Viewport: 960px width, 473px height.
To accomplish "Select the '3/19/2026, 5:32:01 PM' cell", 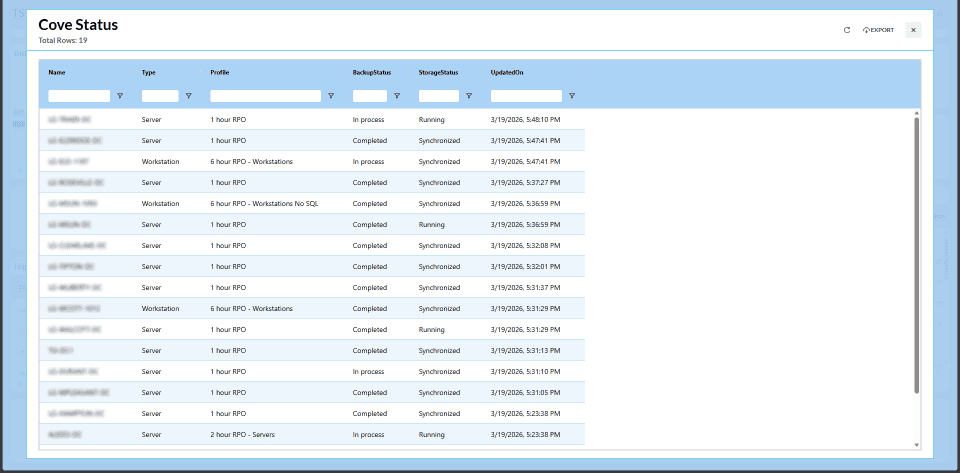I will click(x=525, y=267).
